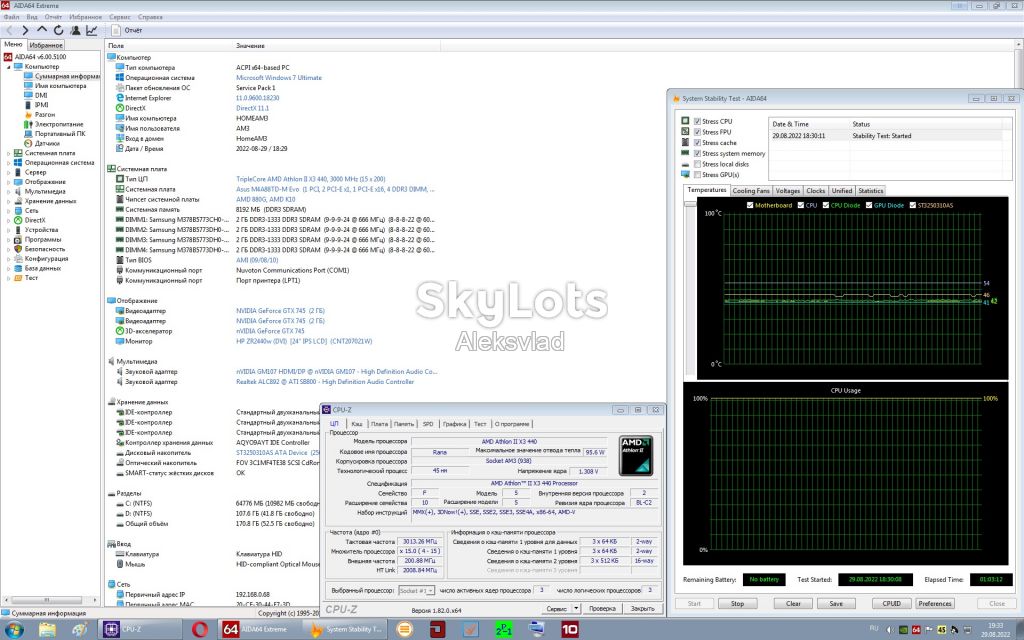Open the SPD tab in CPU-Z
This screenshot has height=640, width=1024.
[428, 424]
